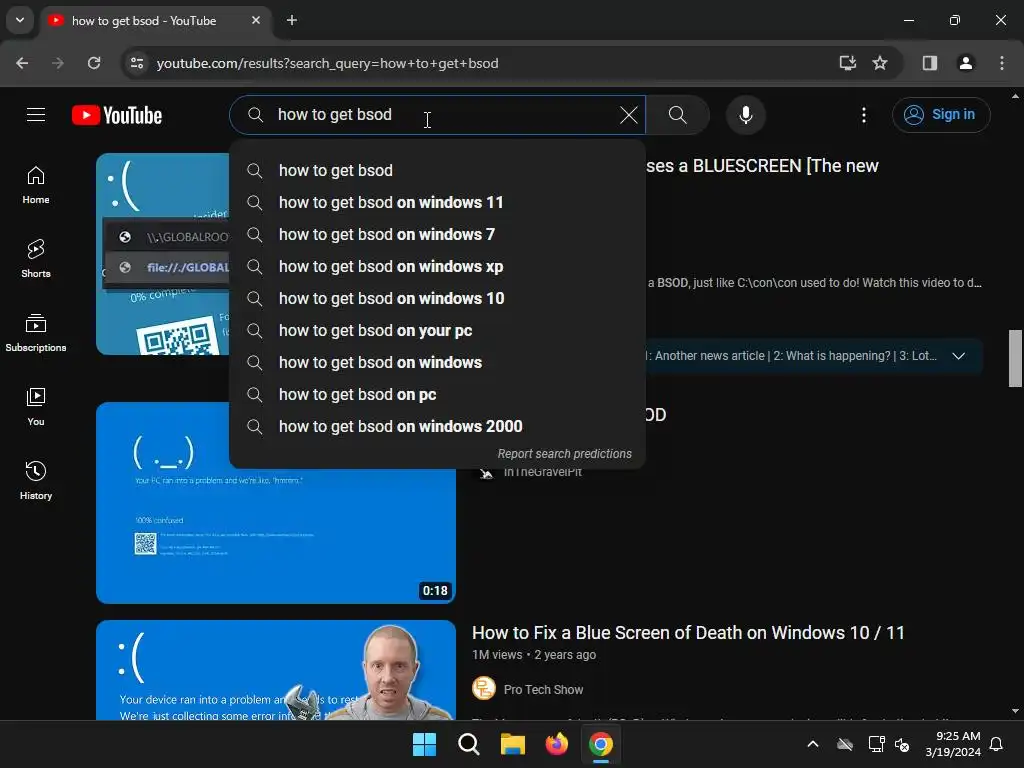Open the Chrome profile icon

tap(966, 63)
